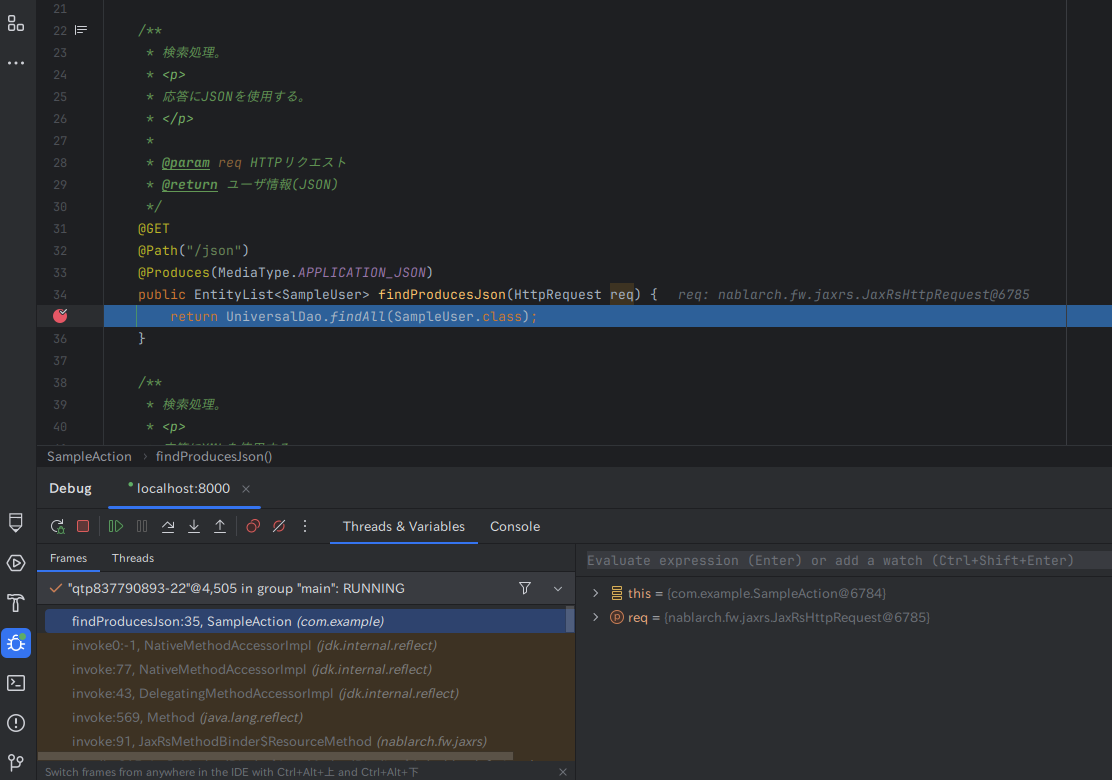The width and height of the screenshot is (1112, 780).
Task: Expand the this variable
Action: tap(594, 592)
